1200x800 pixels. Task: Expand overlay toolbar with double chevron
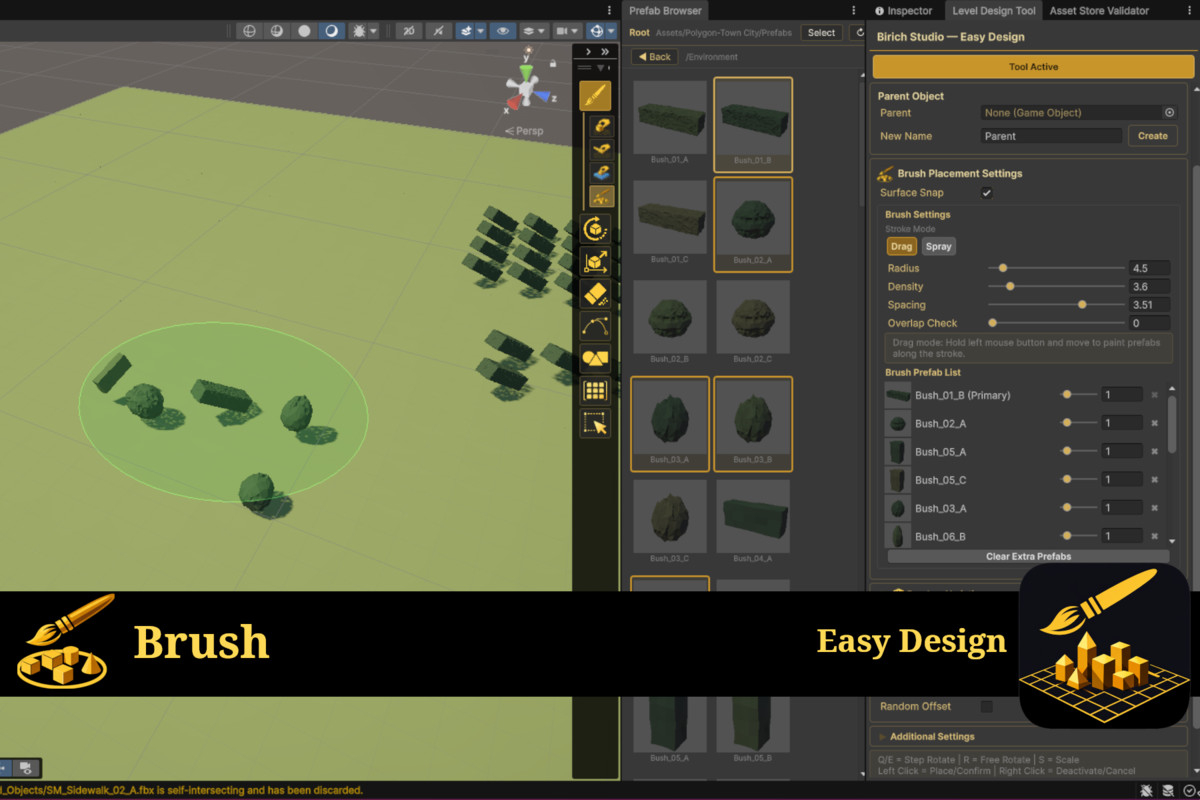pos(604,52)
